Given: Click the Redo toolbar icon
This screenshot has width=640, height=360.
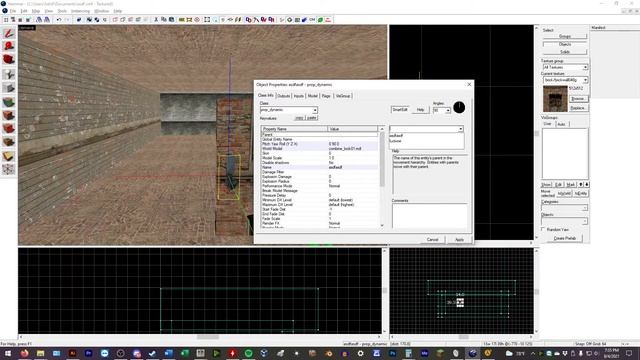Looking at the screenshot, I should point(67,20).
